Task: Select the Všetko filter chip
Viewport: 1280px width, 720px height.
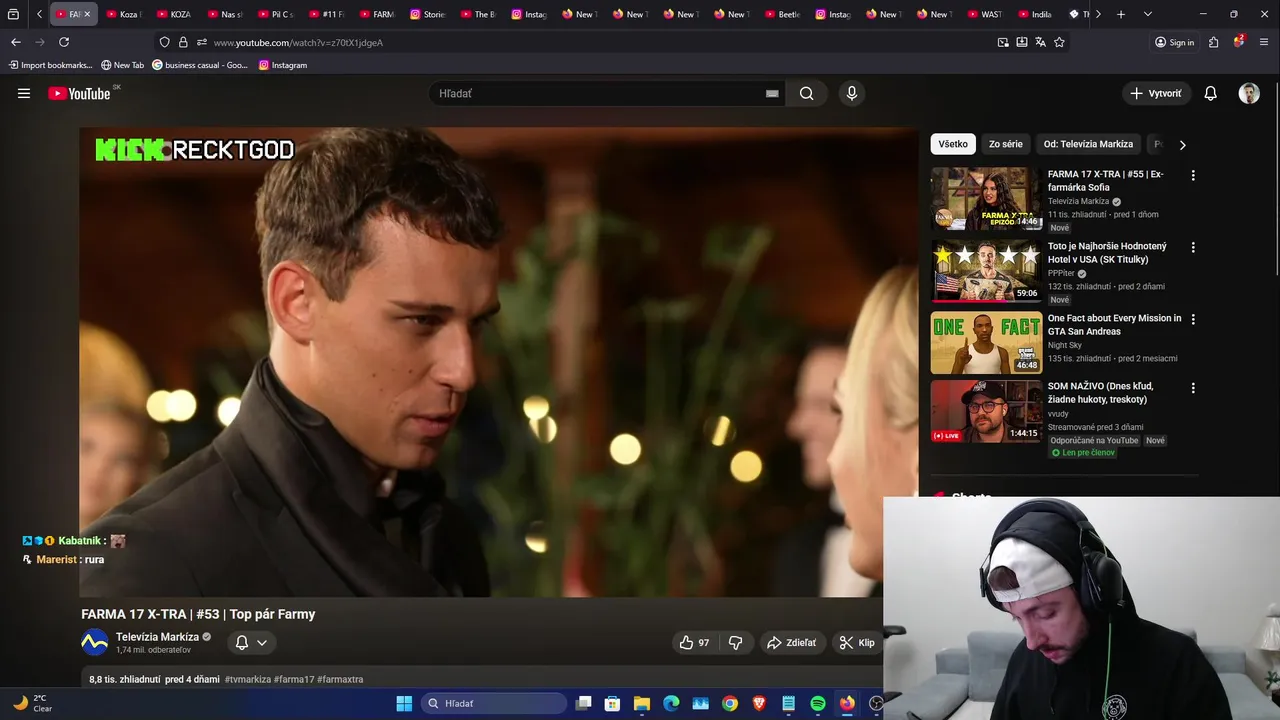Action: click(953, 144)
